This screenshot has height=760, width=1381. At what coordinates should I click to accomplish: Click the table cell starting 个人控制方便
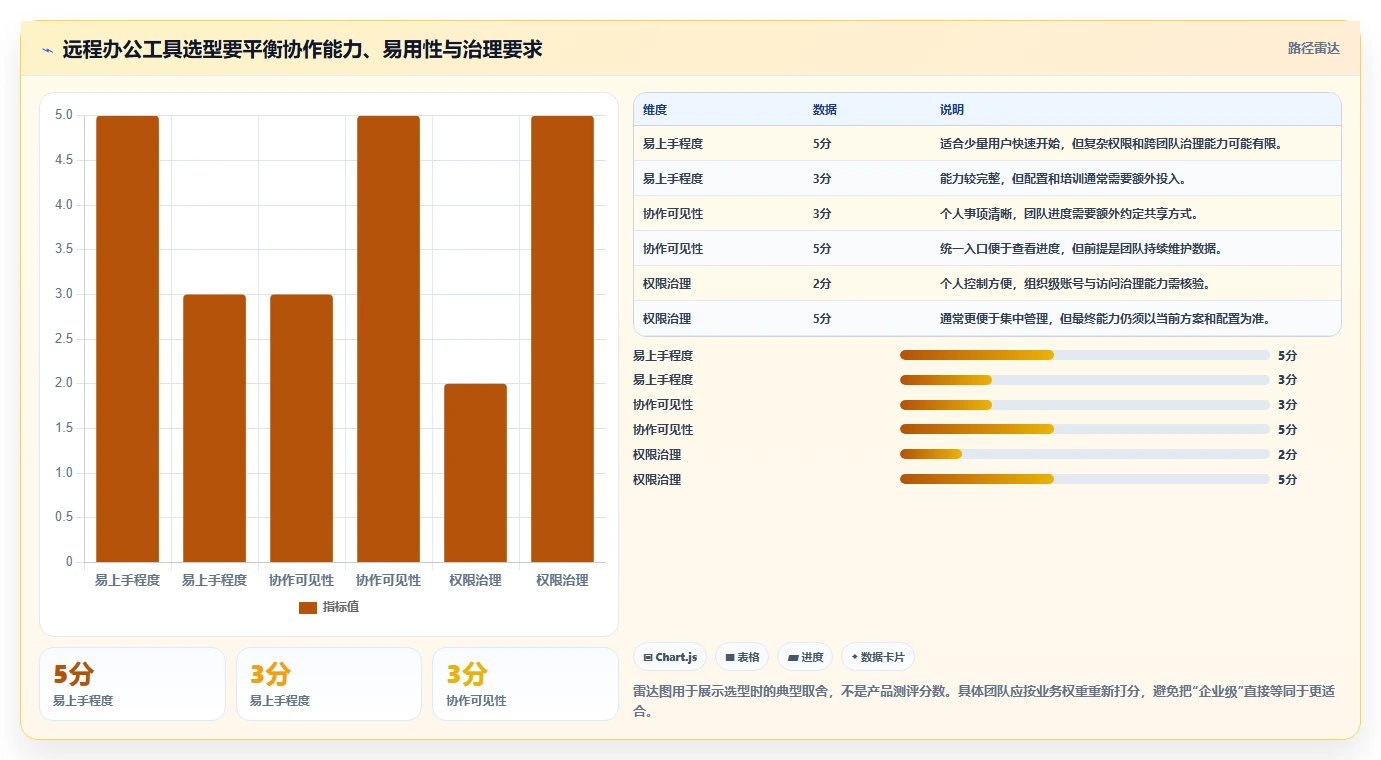pyautogui.click(x=1135, y=284)
